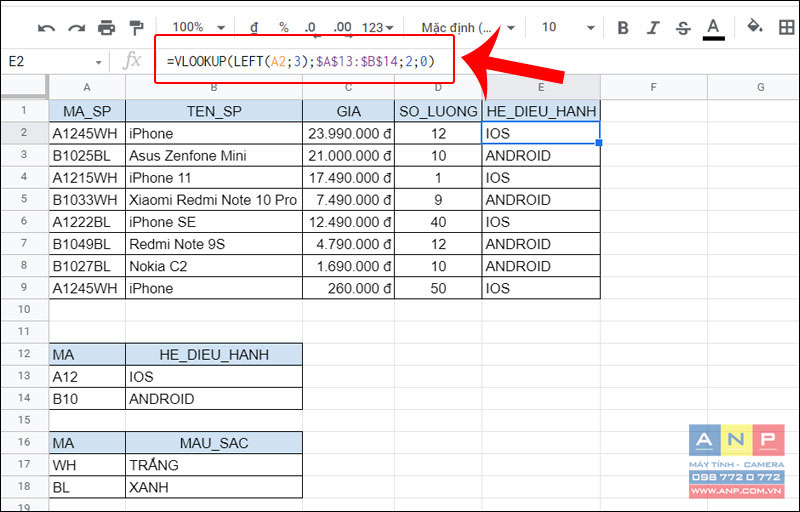Expand the Name box dropdown arrow
Image resolution: width=800 pixels, height=512 pixels.
click(98, 62)
